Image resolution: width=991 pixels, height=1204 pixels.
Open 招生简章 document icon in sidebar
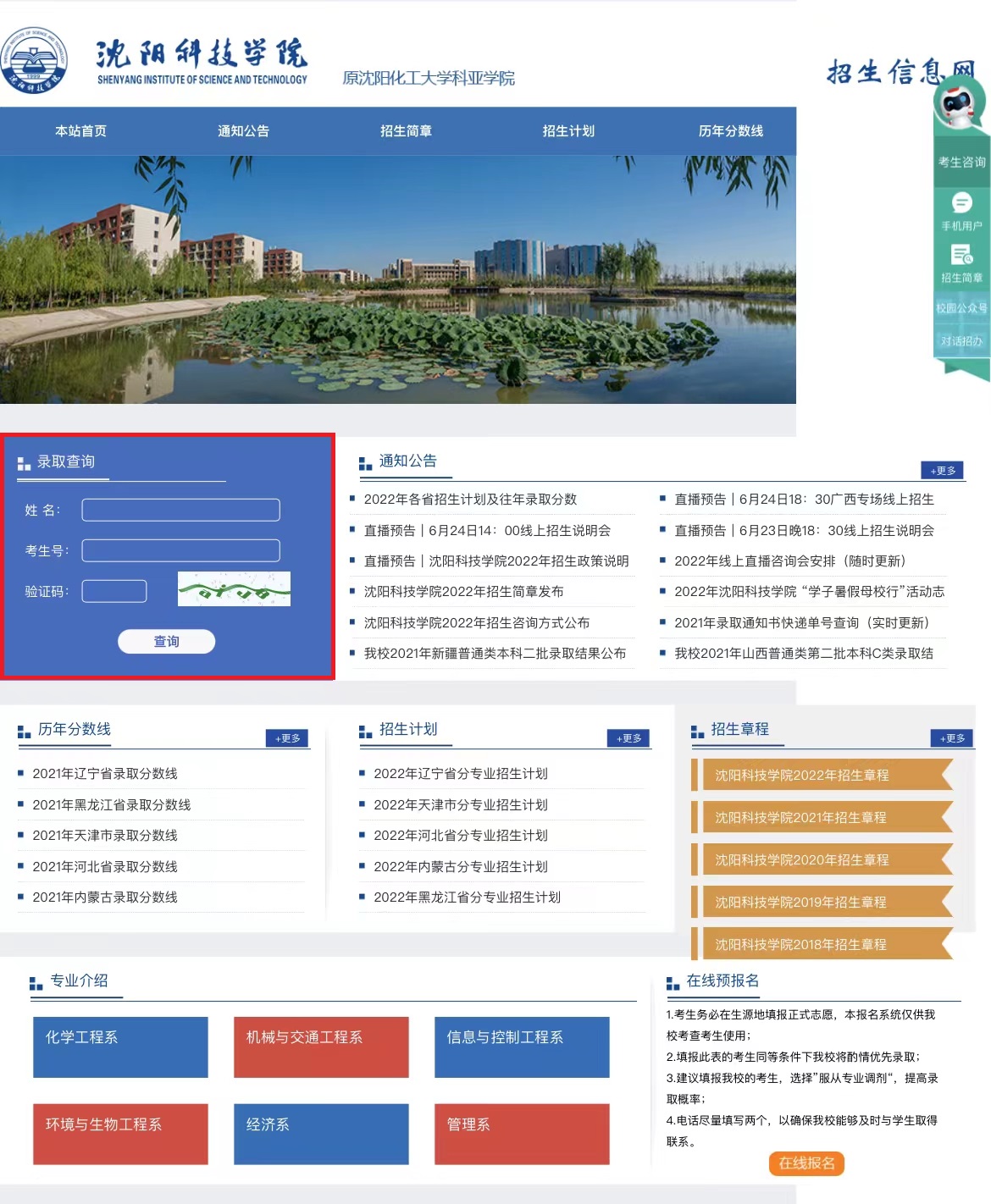click(961, 255)
